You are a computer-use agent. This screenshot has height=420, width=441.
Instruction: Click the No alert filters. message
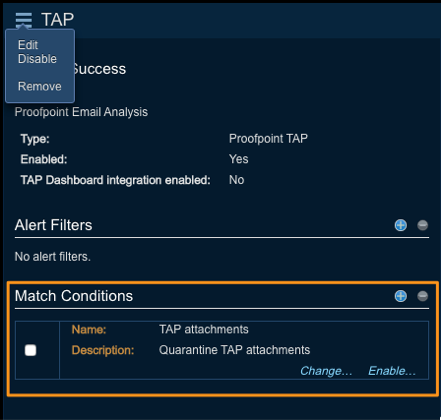[x=53, y=257]
